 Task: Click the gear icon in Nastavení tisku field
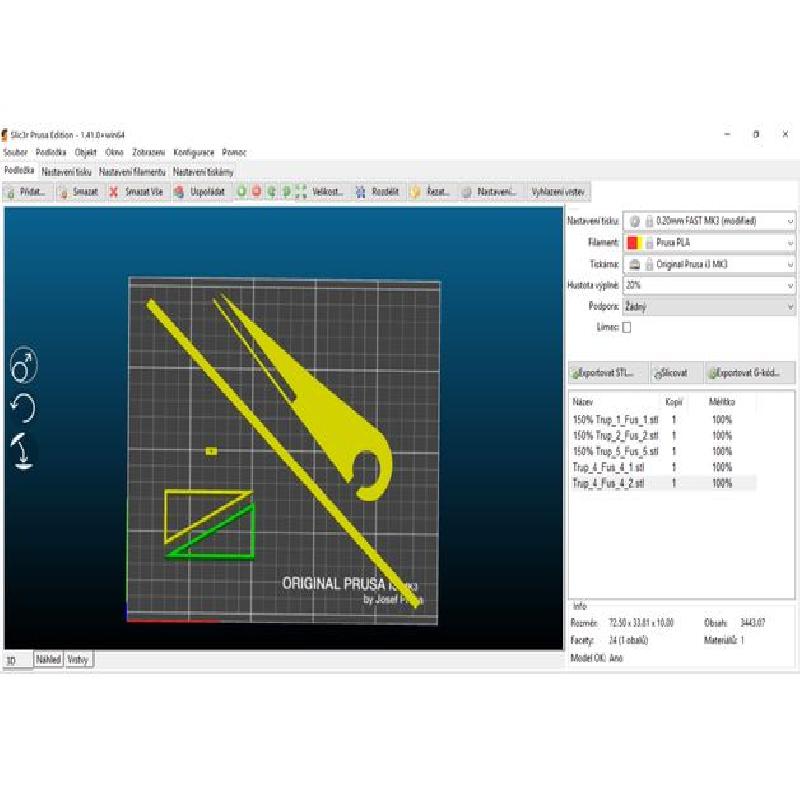coord(635,221)
